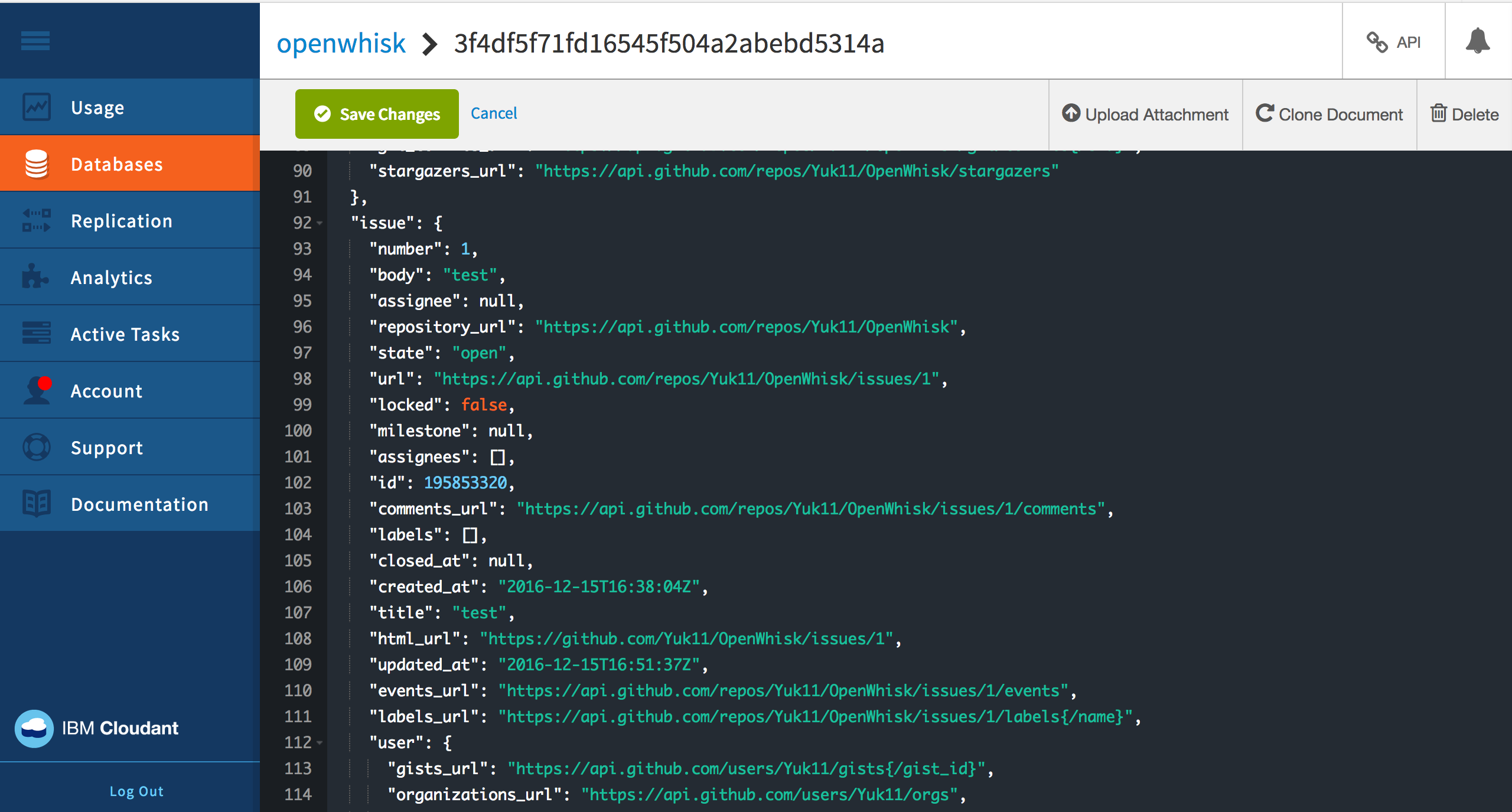Click the IBM Cloudant logo icon
Image resolution: width=1512 pixels, height=812 pixels.
click(34, 728)
